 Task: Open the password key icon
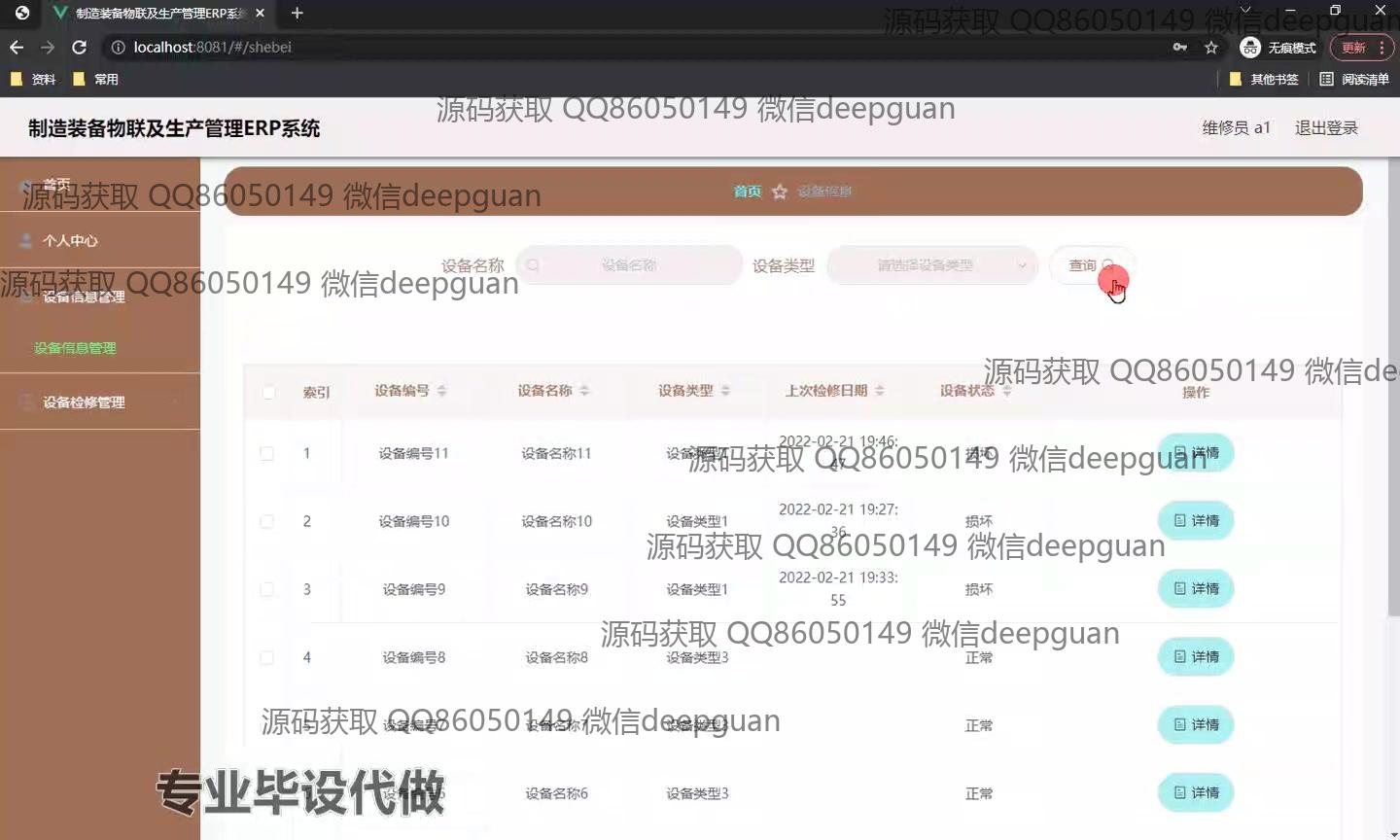coord(1179,47)
